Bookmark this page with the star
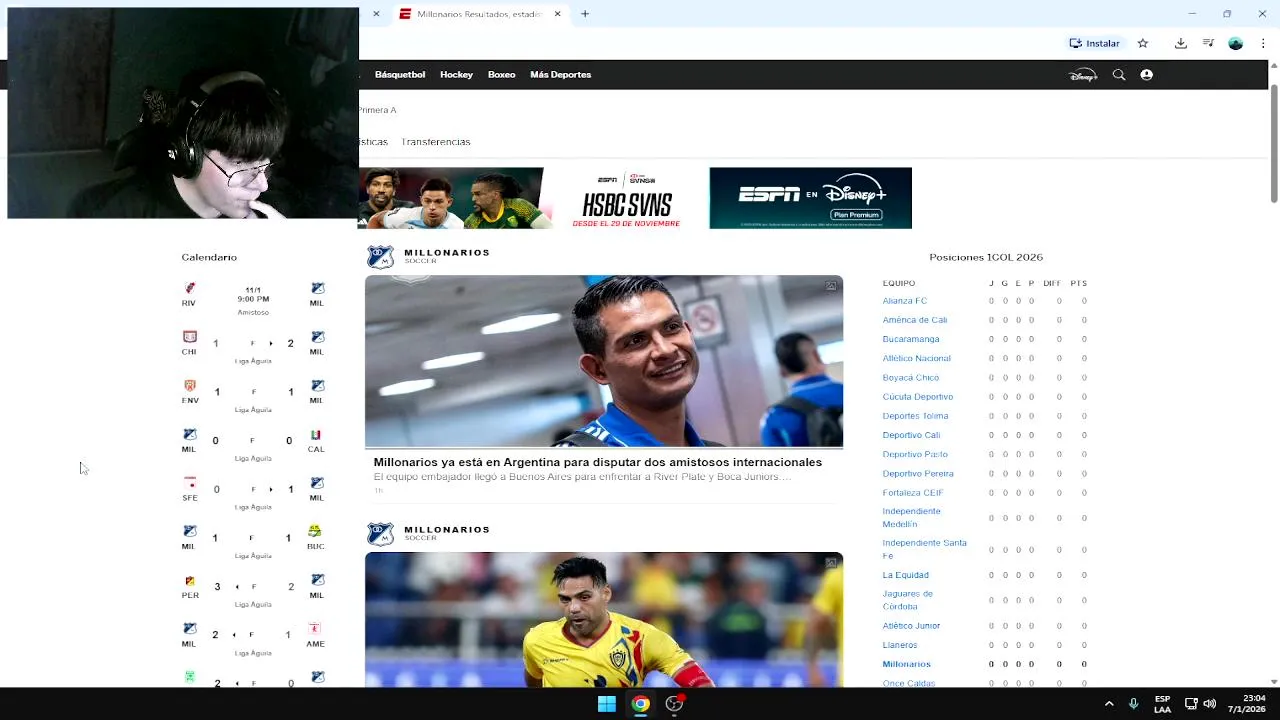Image resolution: width=1280 pixels, height=720 pixels. pyautogui.click(x=1143, y=43)
